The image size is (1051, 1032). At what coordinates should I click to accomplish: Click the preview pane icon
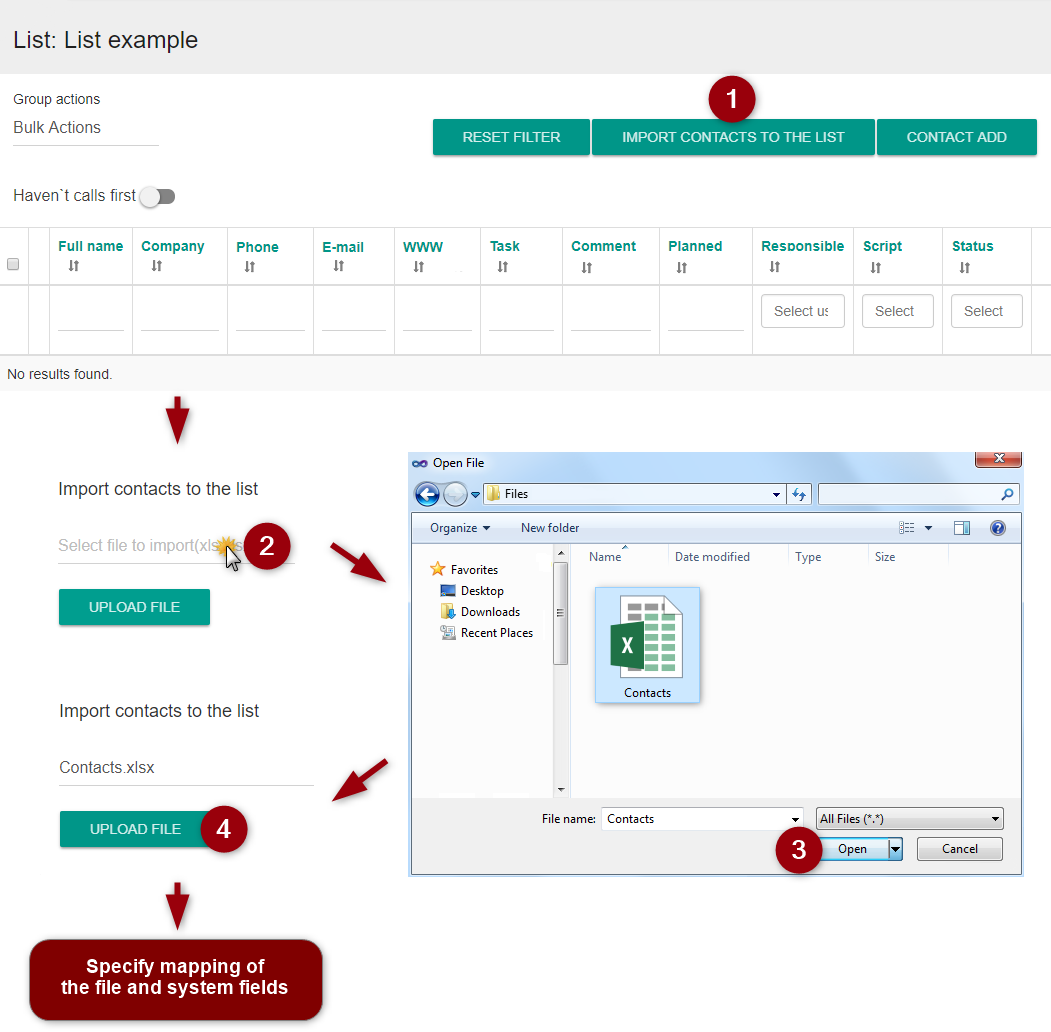point(962,528)
